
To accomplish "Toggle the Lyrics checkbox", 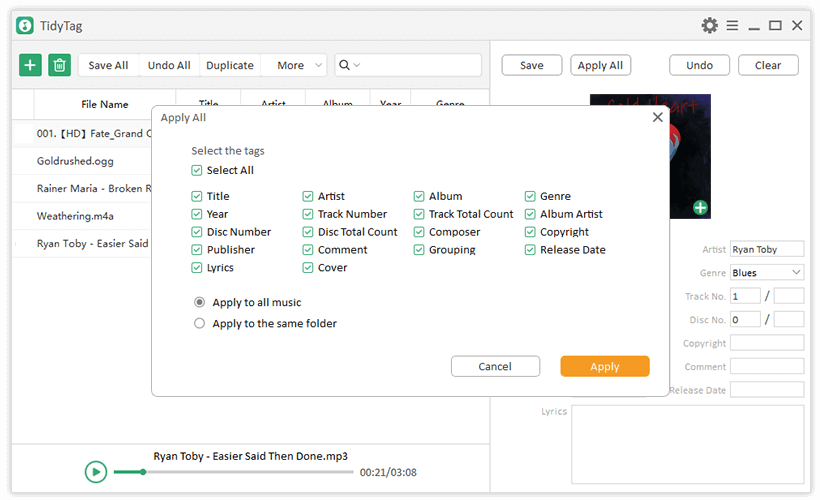I will [x=197, y=267].
